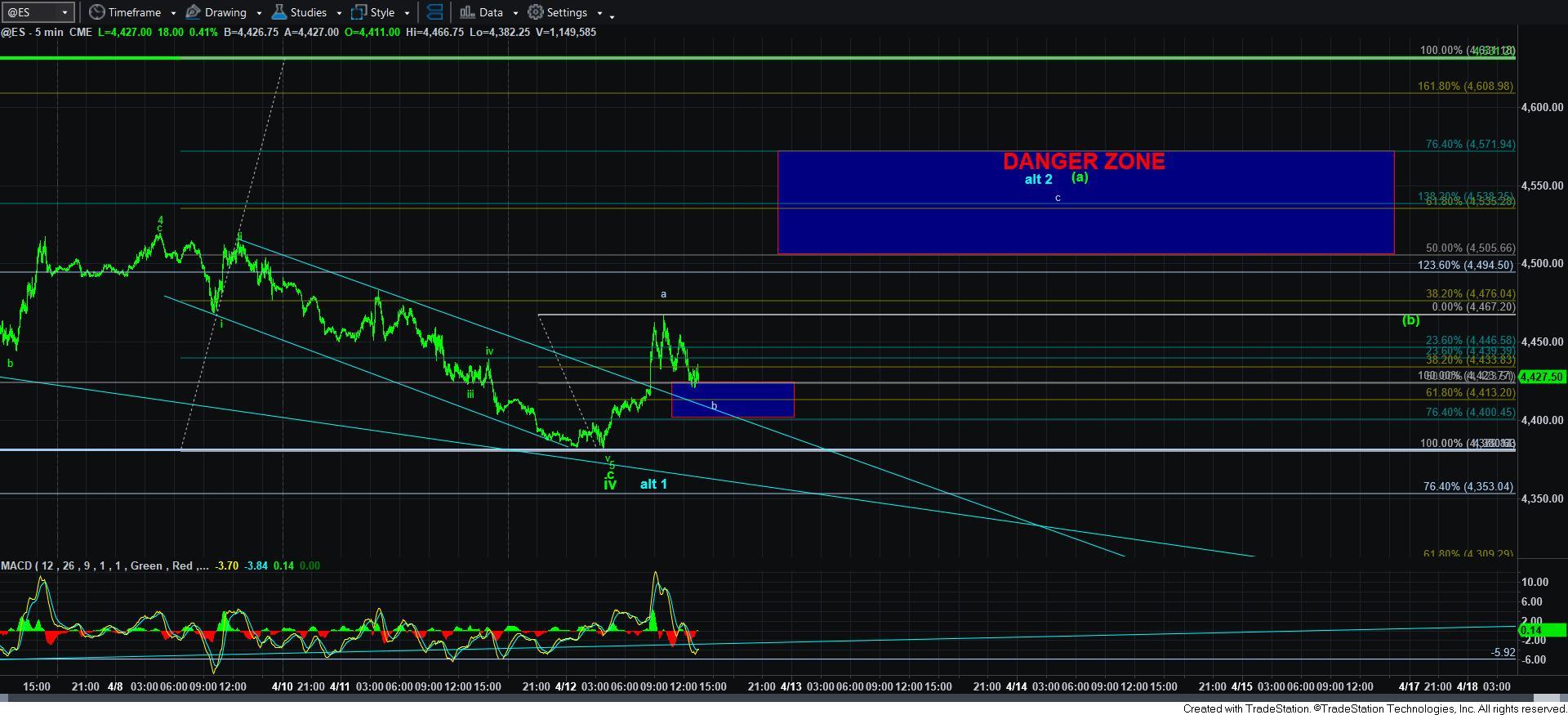Expand the Data dropdown arrow
Screen dimensions: 1568x715
pyautogui.click(x=514, y=13)
